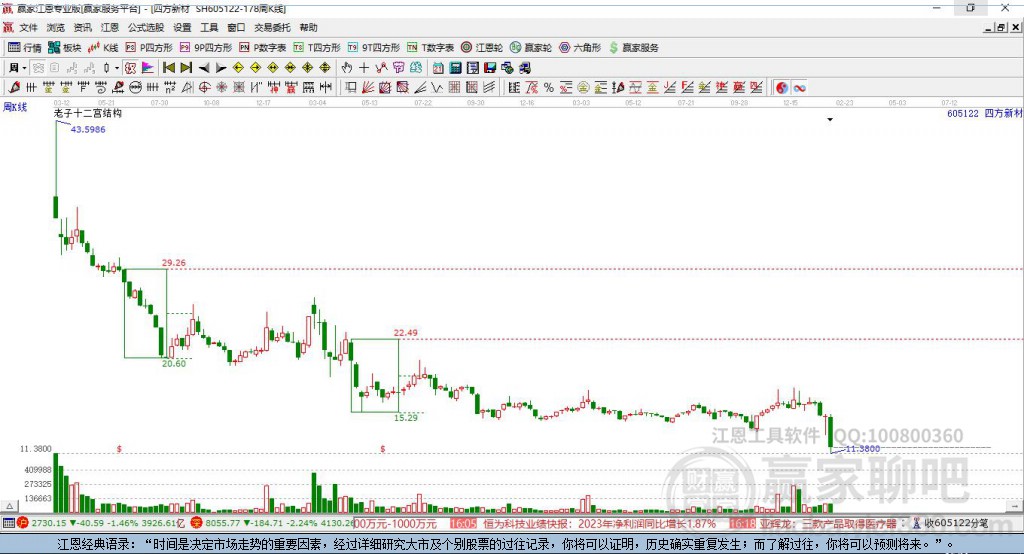Open the 江恩轮 Gann wheel
1024x554 pixels.
pos(482,48)
